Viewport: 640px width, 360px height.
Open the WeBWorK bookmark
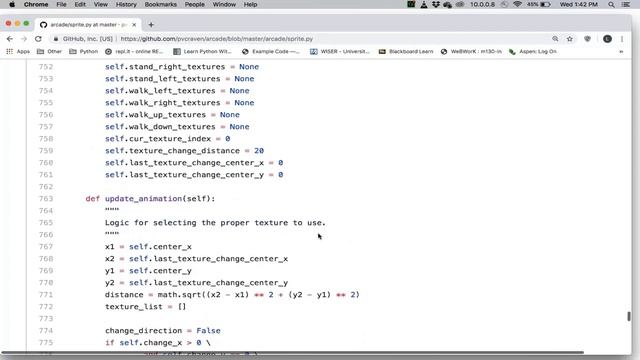(471, 51)
